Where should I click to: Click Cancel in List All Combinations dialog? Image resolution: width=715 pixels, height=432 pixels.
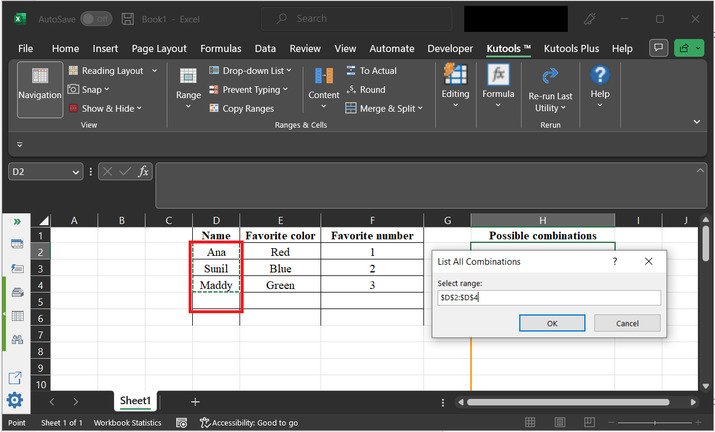coord(626,323)
